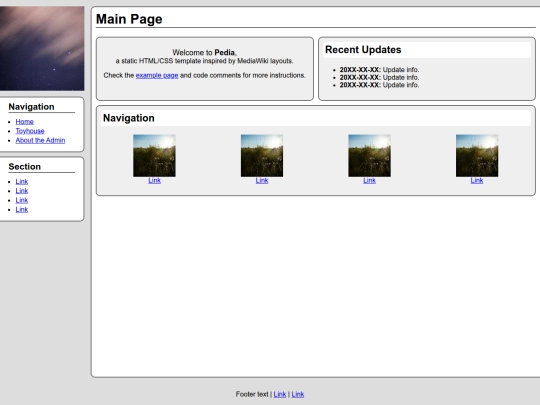Follow the Link under the second thumbnail

(262, 180)
